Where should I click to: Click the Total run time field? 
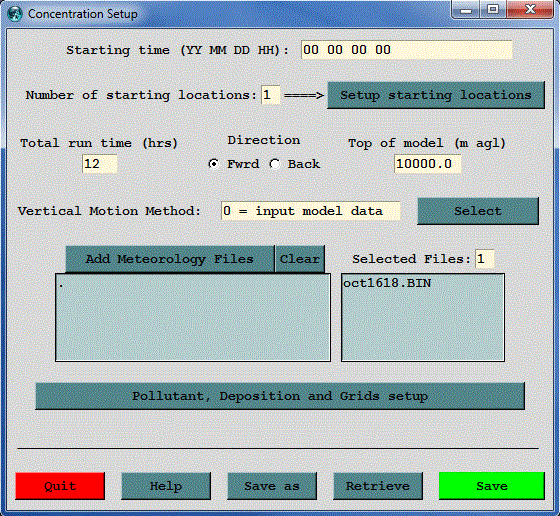click(100, 164)
